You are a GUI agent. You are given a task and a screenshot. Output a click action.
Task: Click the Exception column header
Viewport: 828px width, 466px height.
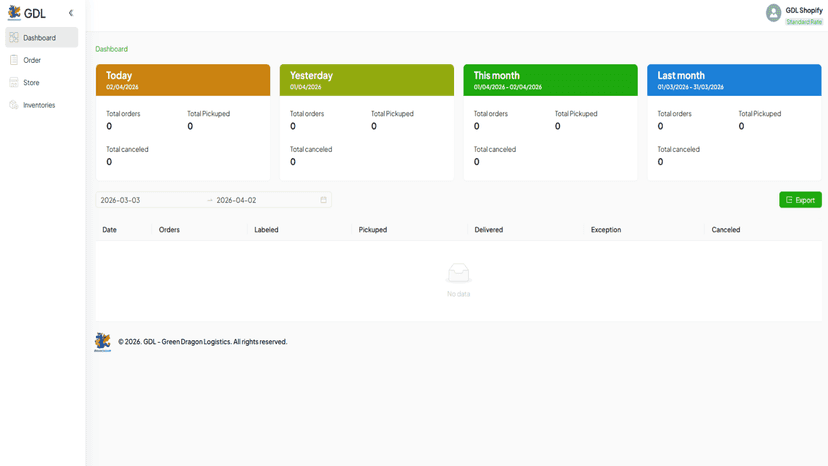606,230
